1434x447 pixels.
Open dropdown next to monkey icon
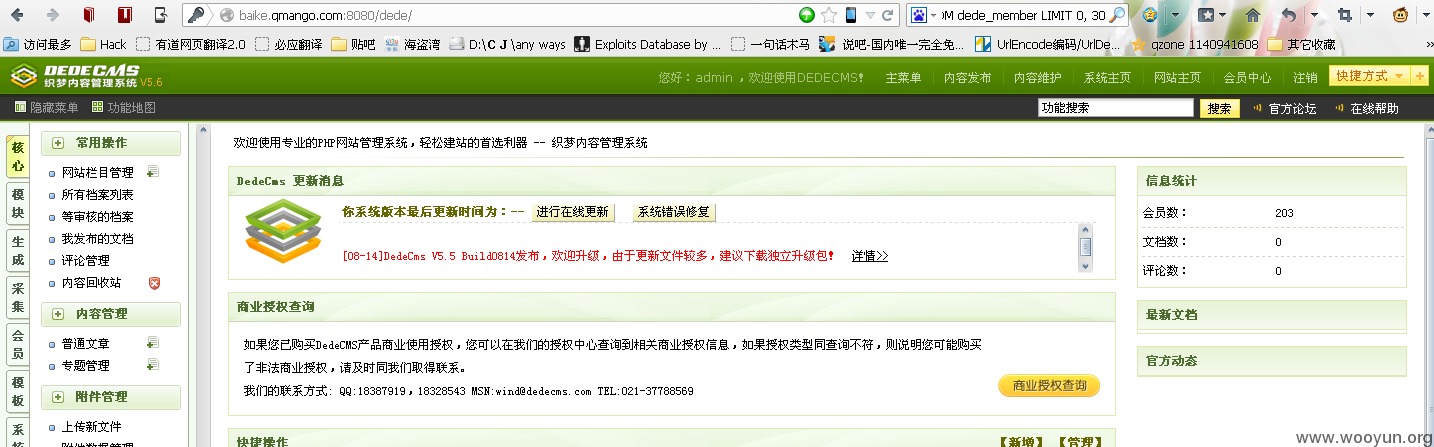coord(1426,15)
